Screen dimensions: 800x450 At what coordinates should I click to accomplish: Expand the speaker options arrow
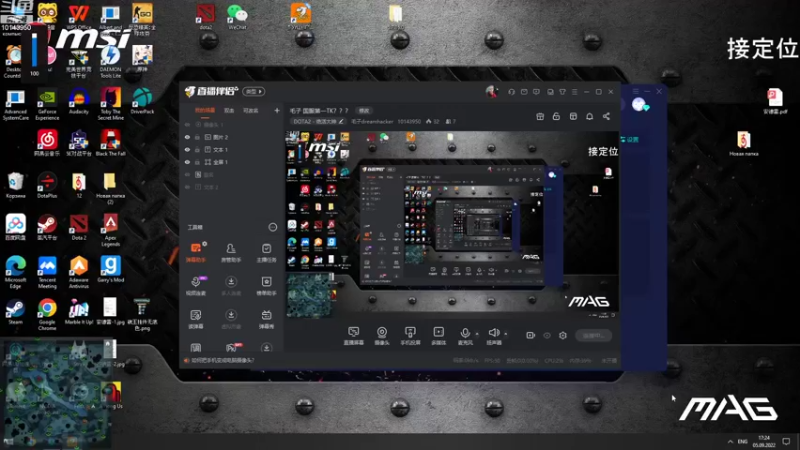coord(506,334)
